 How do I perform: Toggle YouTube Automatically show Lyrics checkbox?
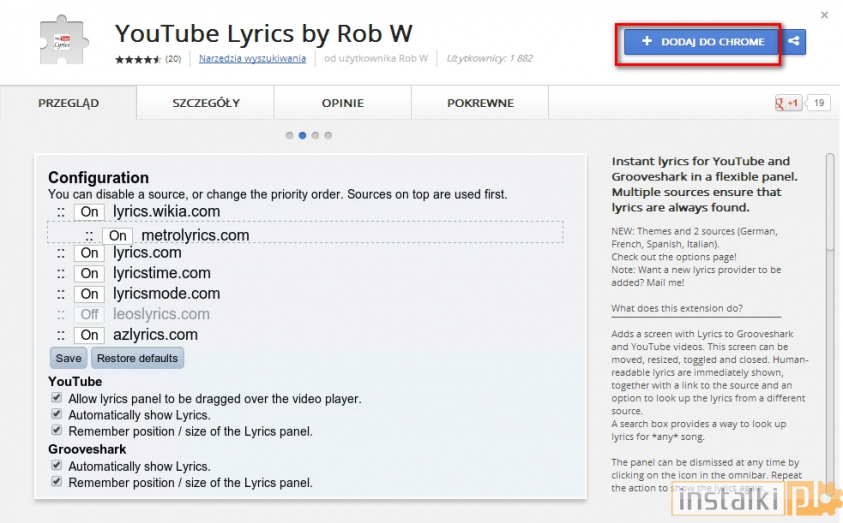click(56, 414)
